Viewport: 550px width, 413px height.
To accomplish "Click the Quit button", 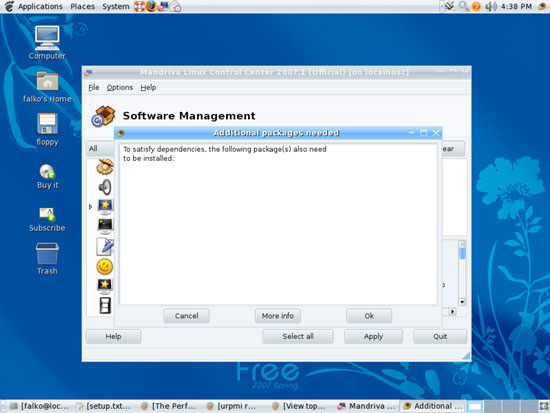I will (x=440, y=336).
